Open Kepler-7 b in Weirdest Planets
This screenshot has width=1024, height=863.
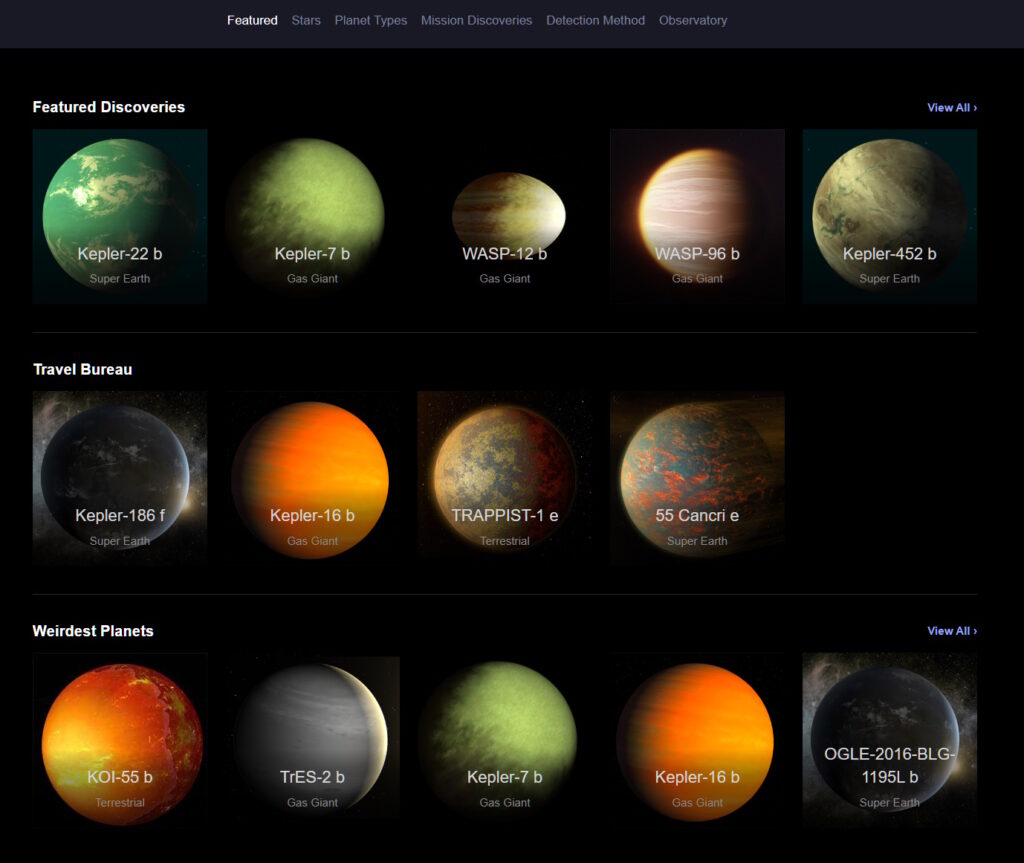point(505,740)
